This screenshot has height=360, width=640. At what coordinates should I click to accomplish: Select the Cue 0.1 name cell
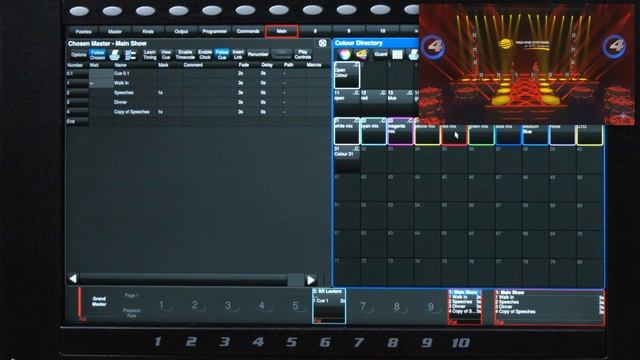[x=135, y=73]
